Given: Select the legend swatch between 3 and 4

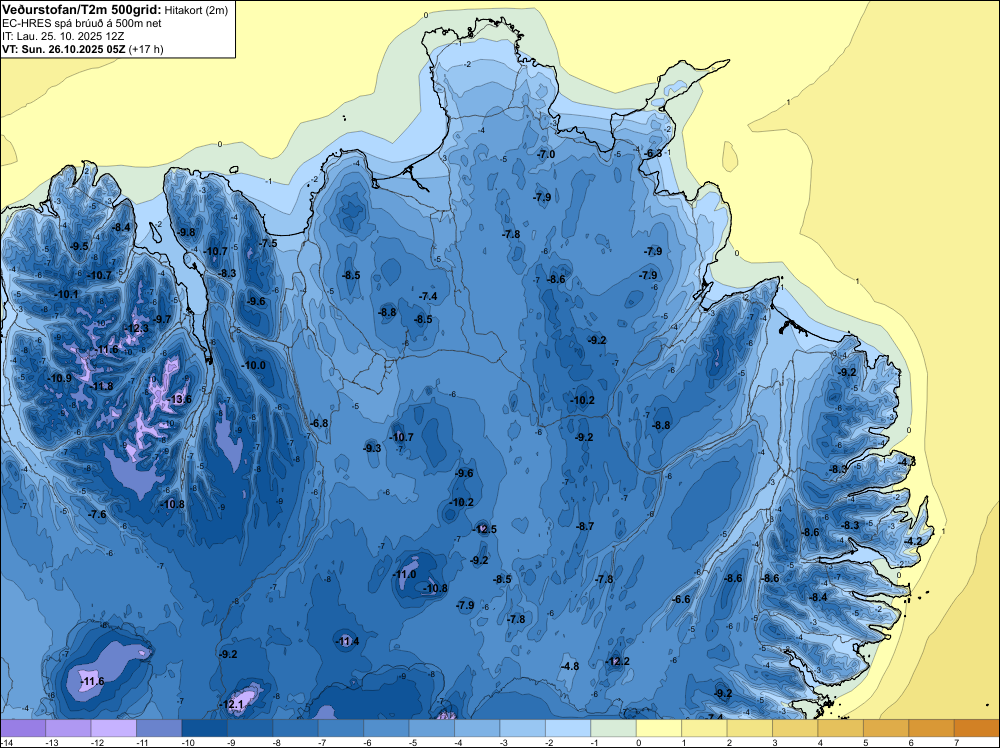Looking at the screenshot, I should coord(795,728).
